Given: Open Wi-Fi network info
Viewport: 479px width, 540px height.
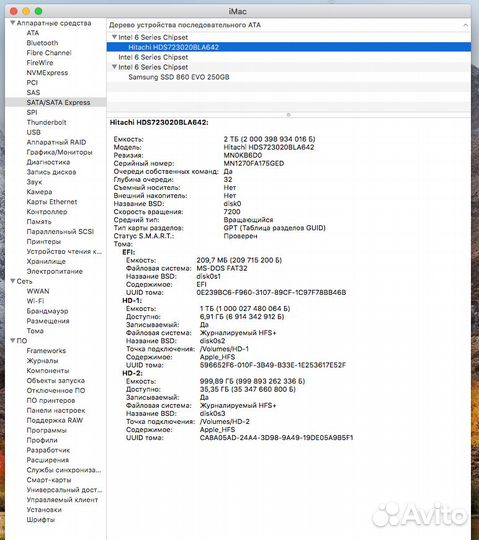Looking at the screenshot, I should pos(35,301).
